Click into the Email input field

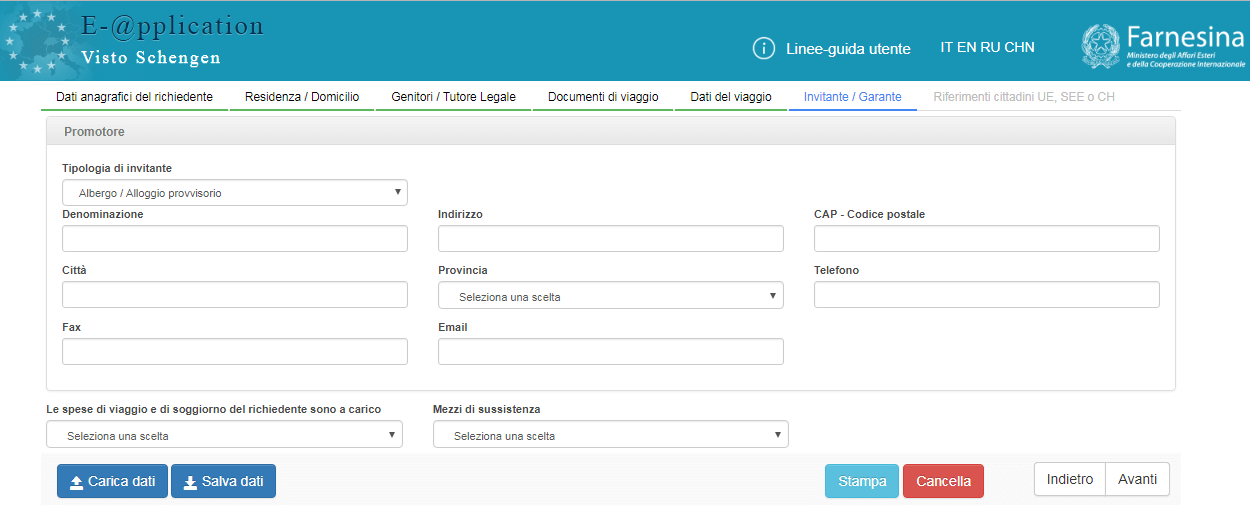[611, 351]
